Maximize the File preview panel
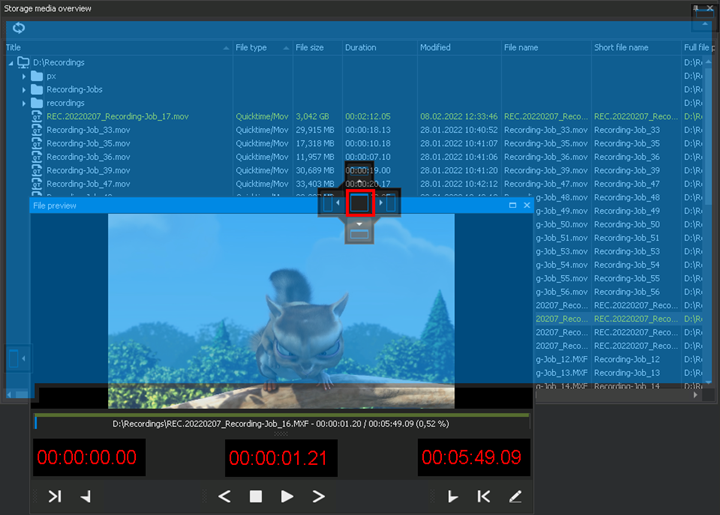720x515 pixels. tap(512, 205)
